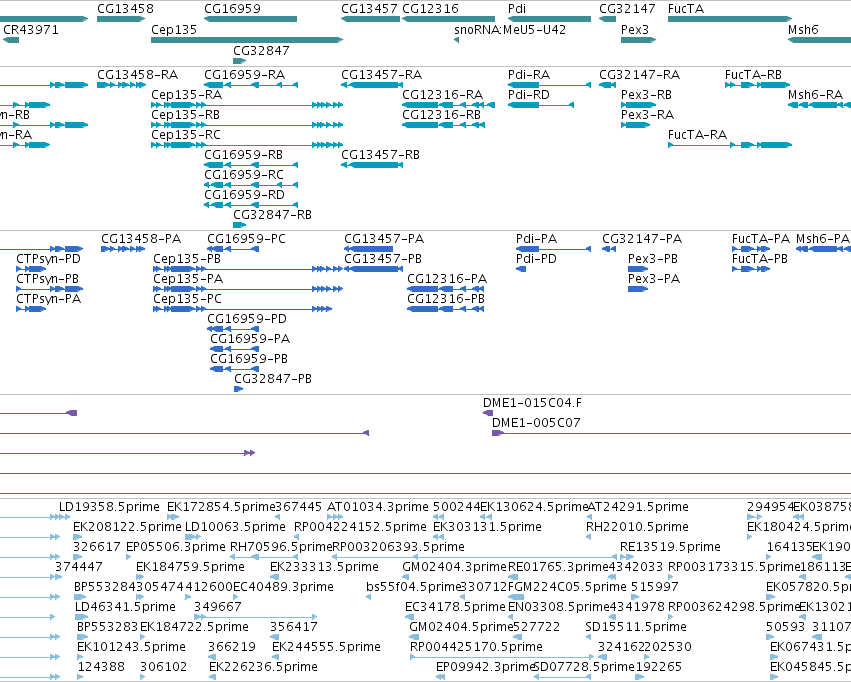The width and height of the screenshot is (851, 682).
Task: Click the CG32847-RB transcript label
Action: pyautogui.click(x=272, y=215)
